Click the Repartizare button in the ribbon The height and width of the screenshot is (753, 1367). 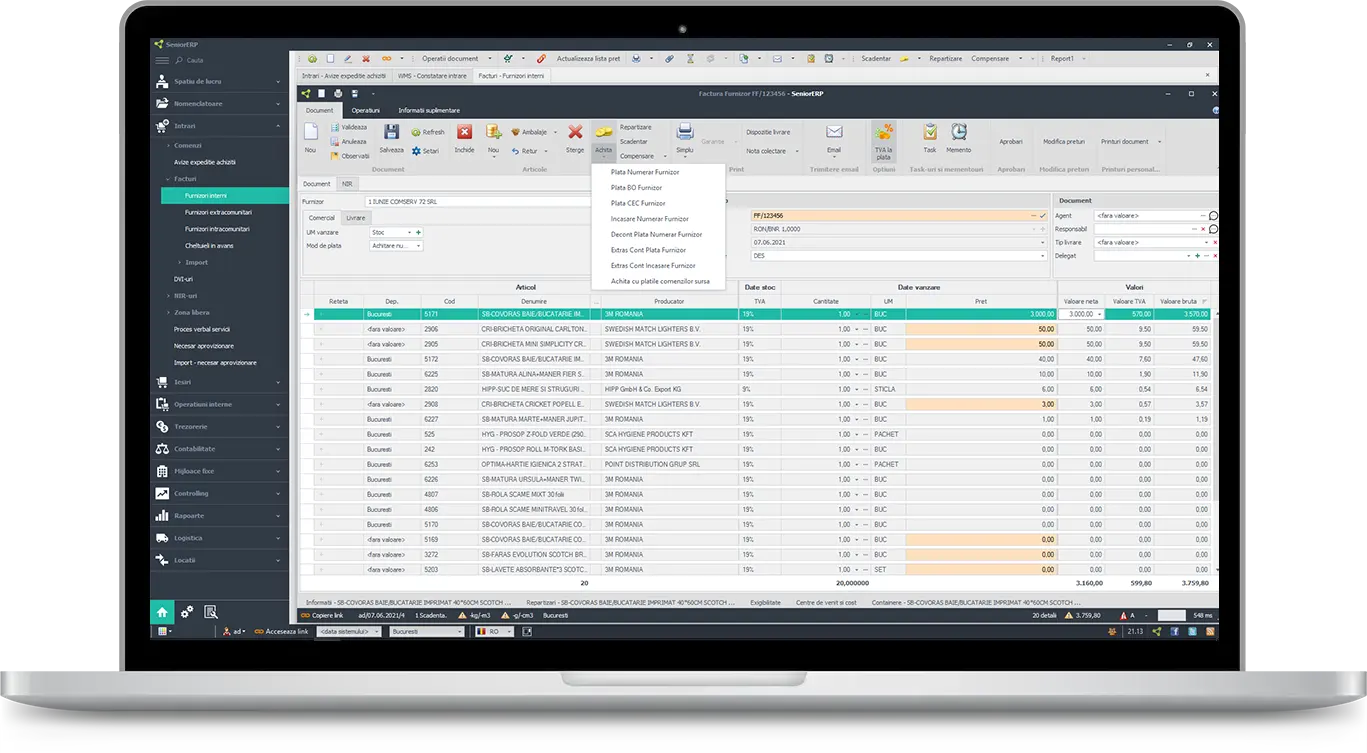tap(635, 127)
